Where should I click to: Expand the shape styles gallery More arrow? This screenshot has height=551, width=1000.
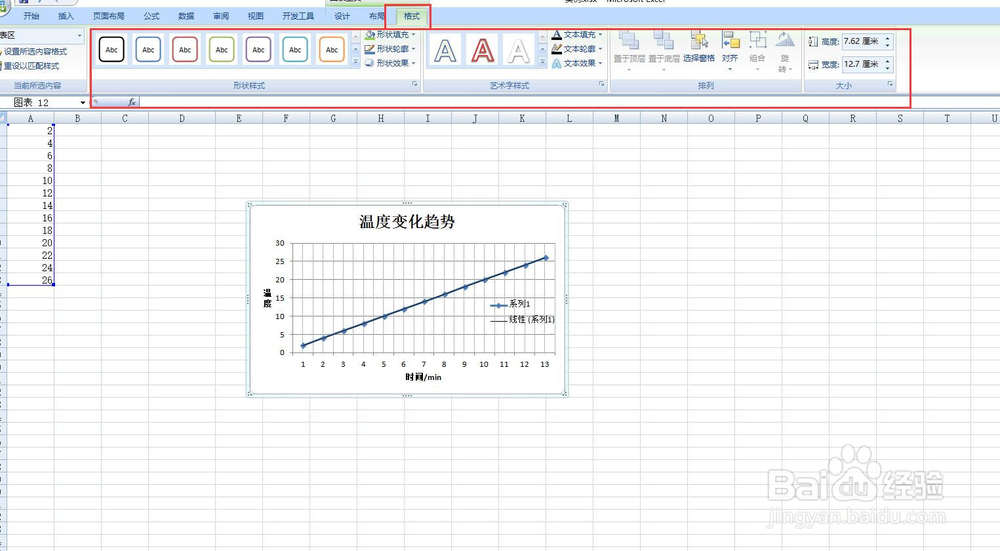[356, 62]
